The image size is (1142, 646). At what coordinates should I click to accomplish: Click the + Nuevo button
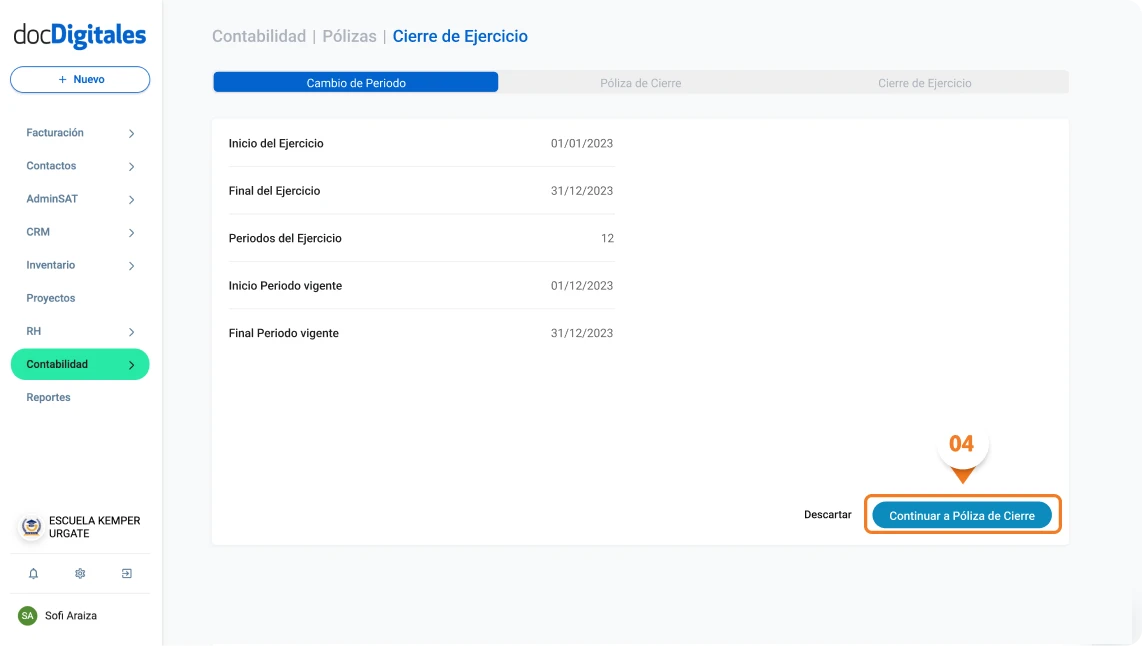coord(79,79)
